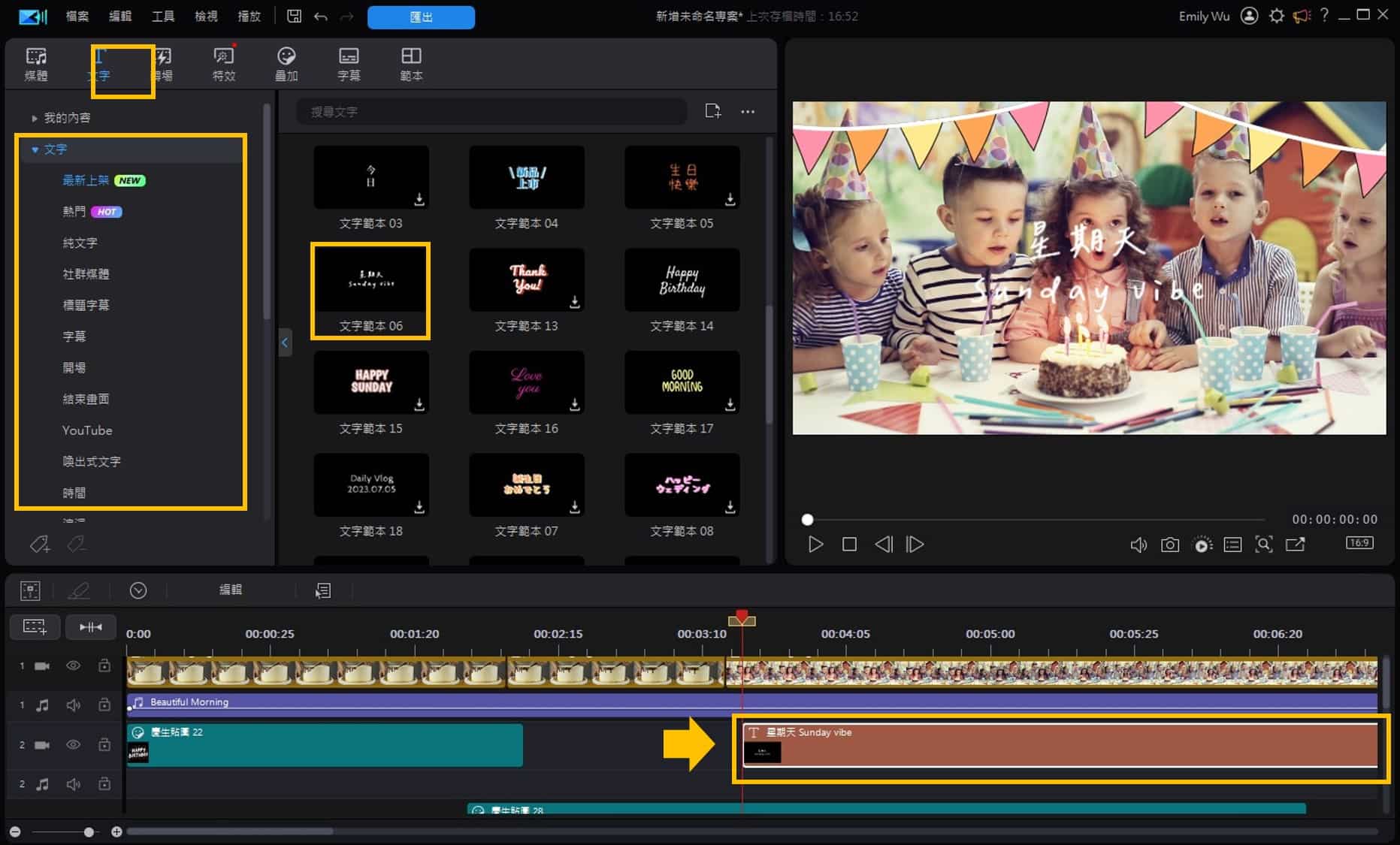This screenshot has width=1400, height=845.
Task: Click the blue 匯出 export button
Action: pos(421,17)
